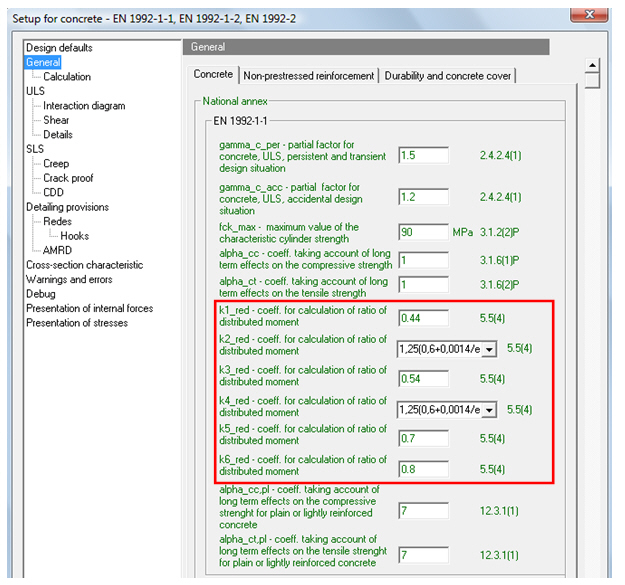The image size is (625, 585).
Task: Click the k6_red value field
Action: click(x=421, y=465)
